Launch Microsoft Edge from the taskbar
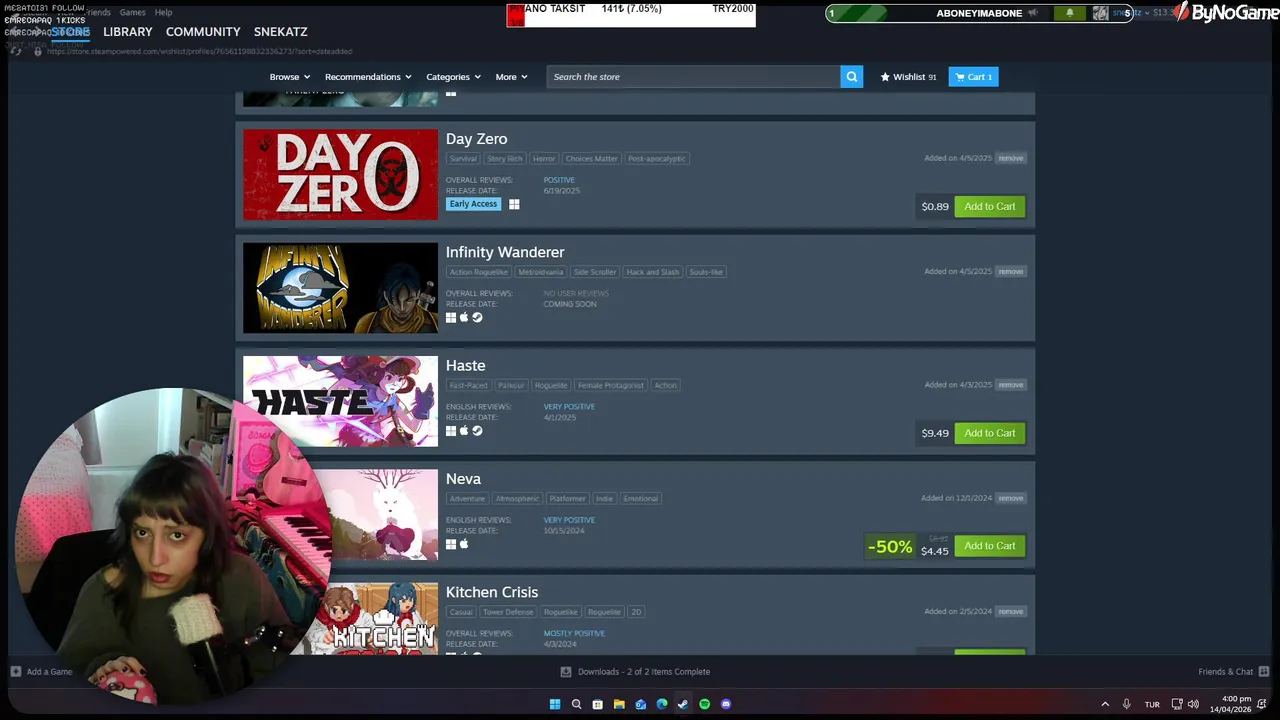Viewport: 1280px width, 720px height. tap(662, 704)
